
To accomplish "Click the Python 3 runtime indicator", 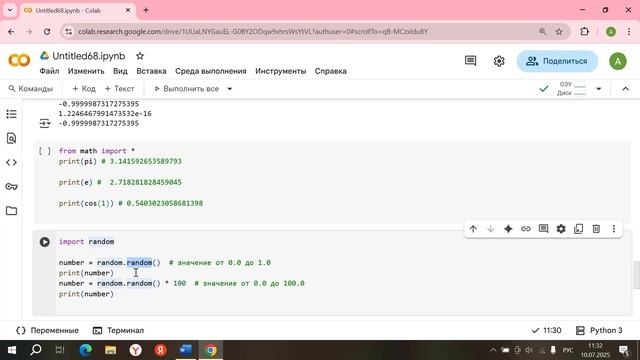I will [x=599, y=330].
